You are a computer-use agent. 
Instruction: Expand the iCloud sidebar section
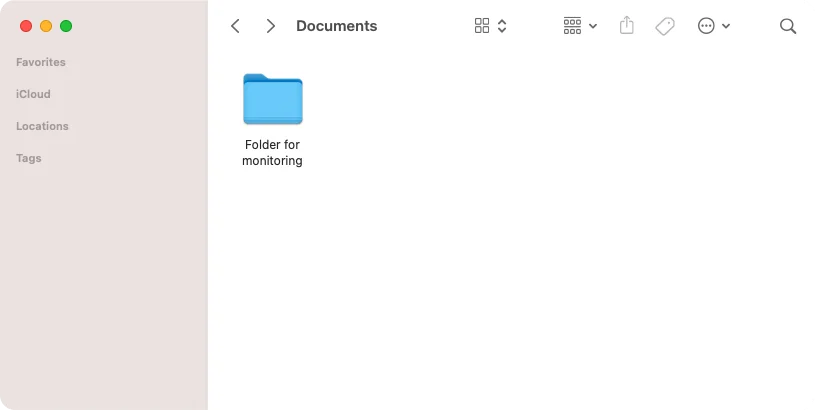click(x=33, y=94)
